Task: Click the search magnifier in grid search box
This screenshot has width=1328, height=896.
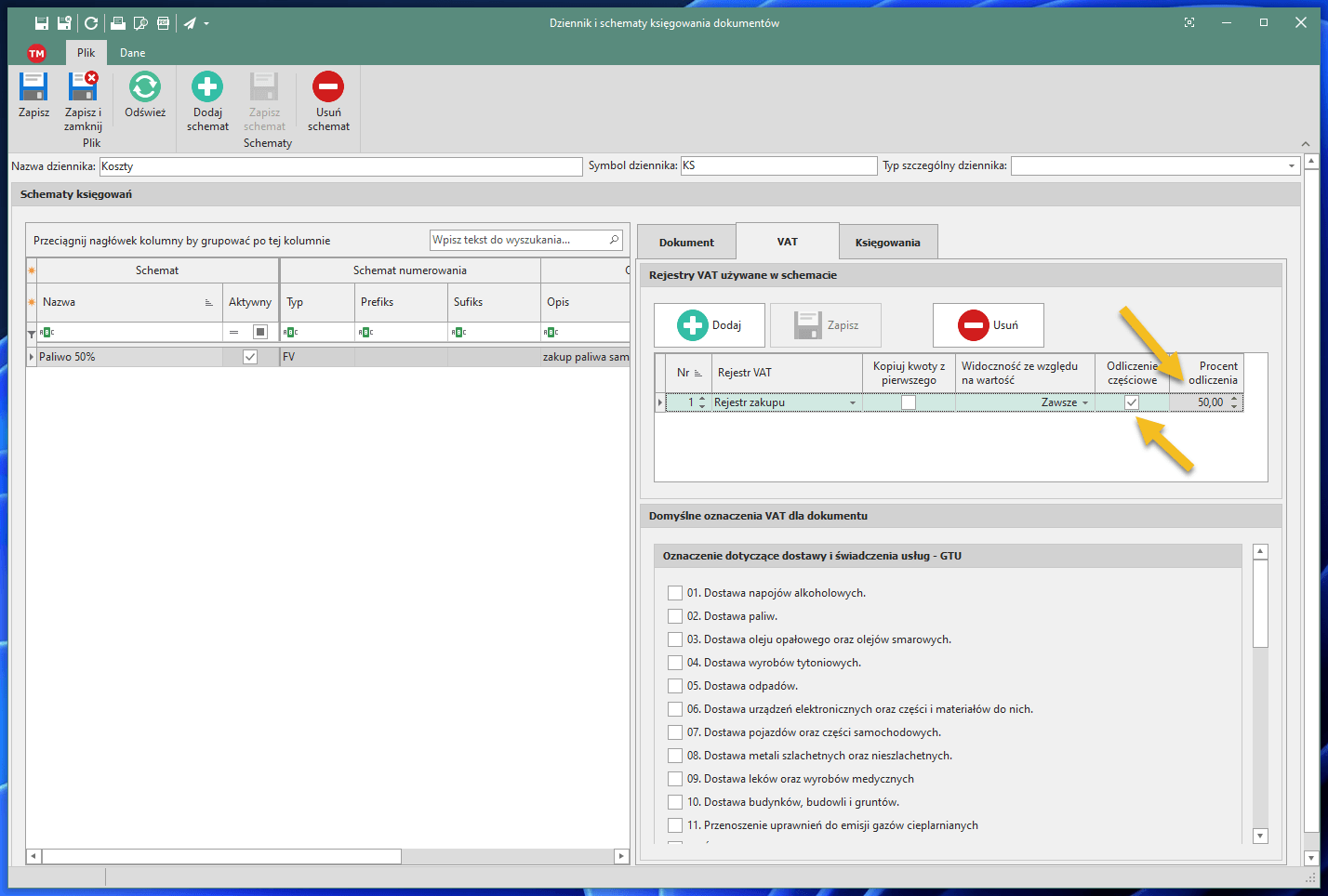Action: click(614, 240)
